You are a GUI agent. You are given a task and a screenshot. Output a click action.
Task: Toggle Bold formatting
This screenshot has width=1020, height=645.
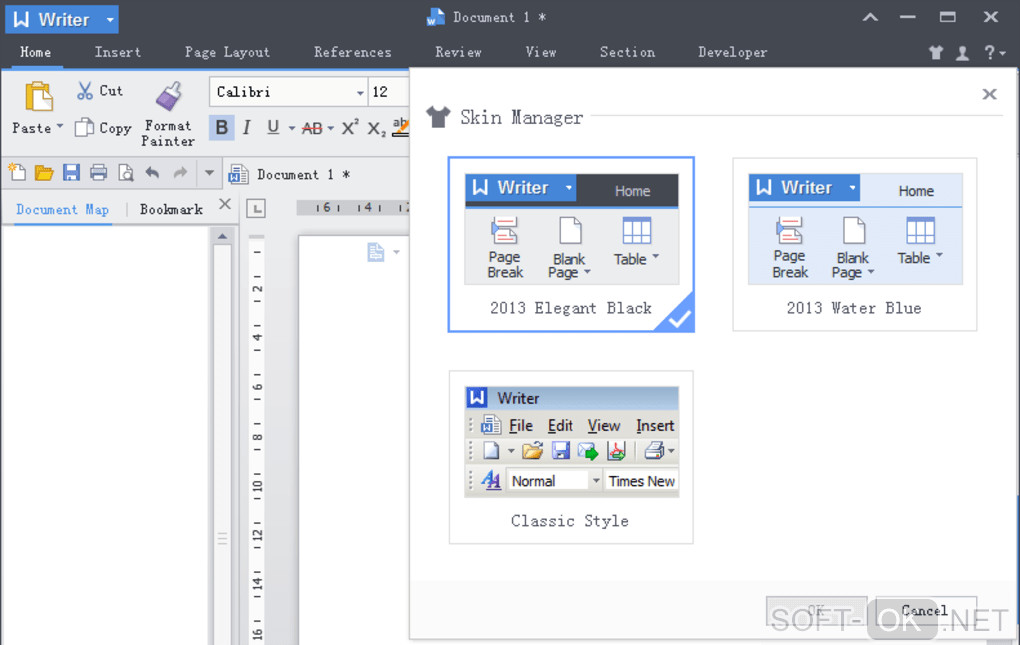[222, 127]
